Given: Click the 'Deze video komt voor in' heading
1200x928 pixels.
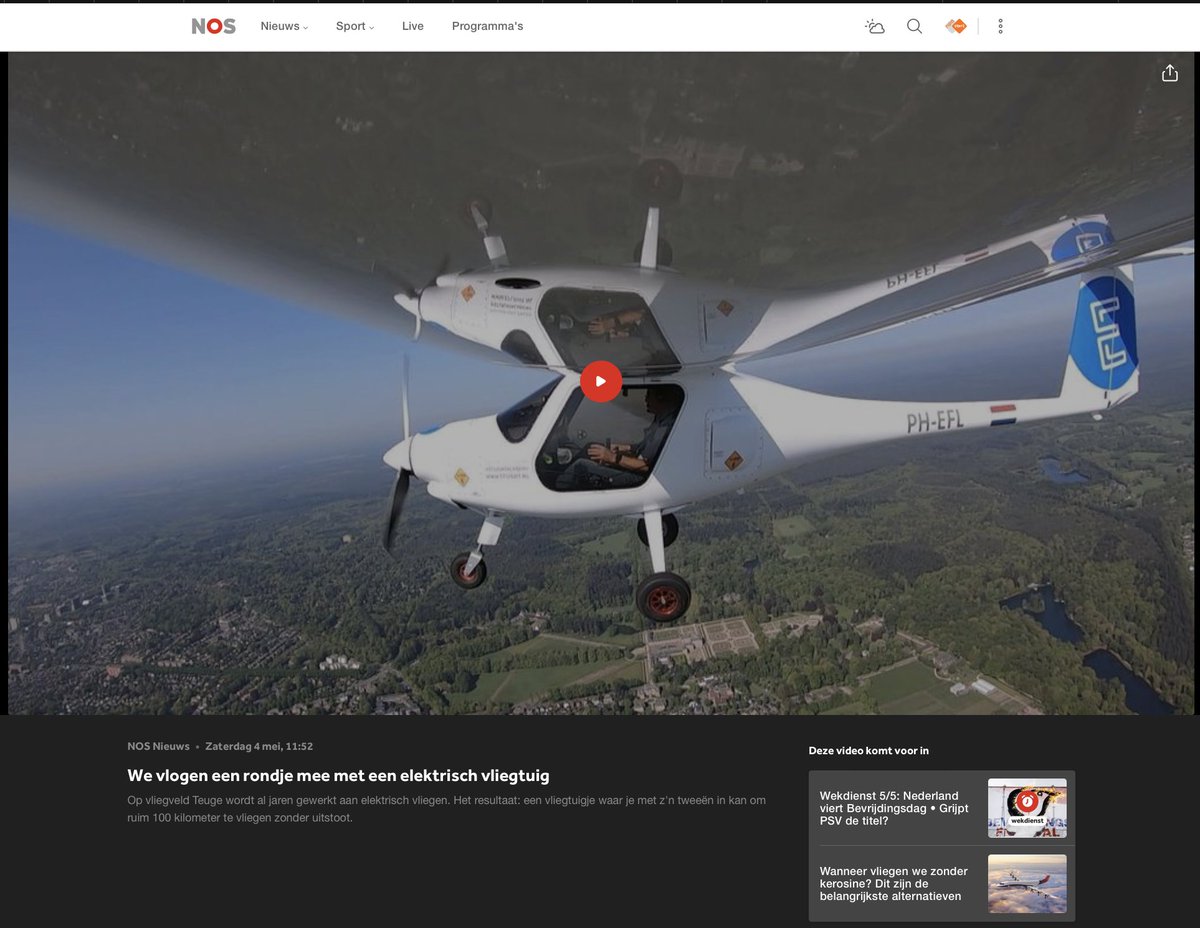Looking at the screenshot, I should pos(869,751).
